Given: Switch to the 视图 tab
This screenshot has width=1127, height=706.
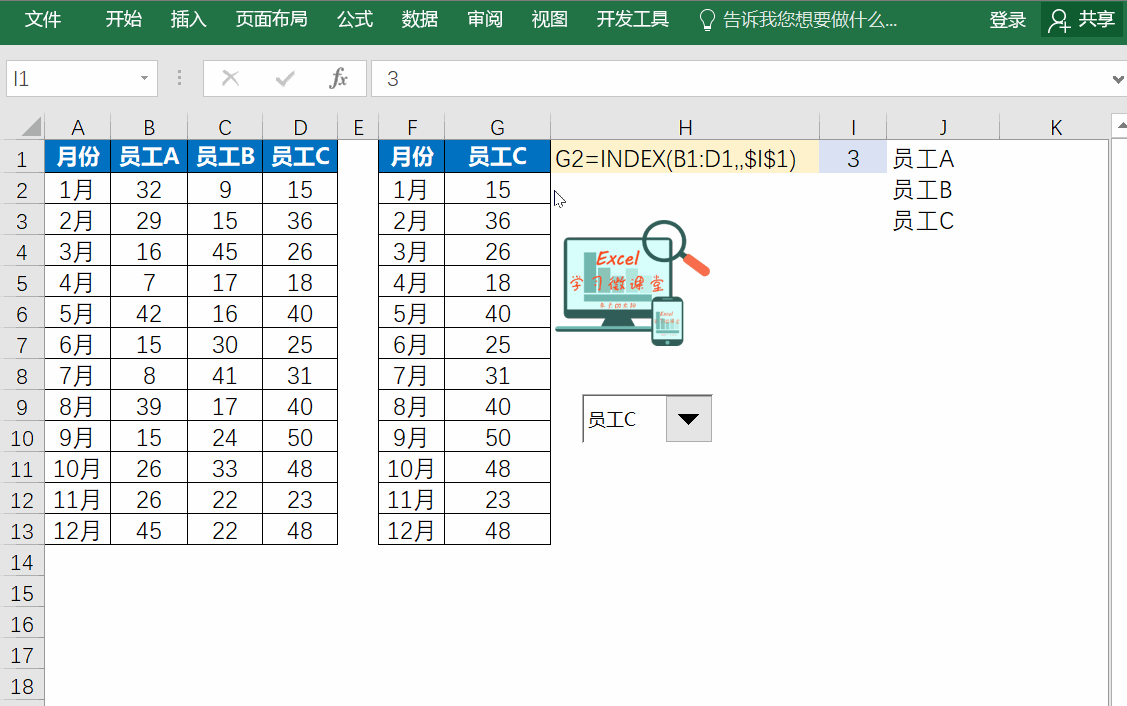Looking at the screenshot, I should pyautogui.click(x=550, y=19).
